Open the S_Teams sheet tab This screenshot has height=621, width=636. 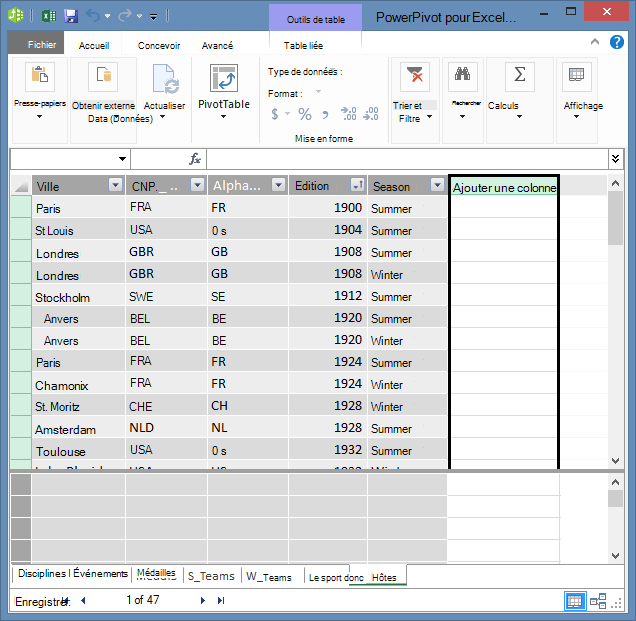click(x=211, y=576)
